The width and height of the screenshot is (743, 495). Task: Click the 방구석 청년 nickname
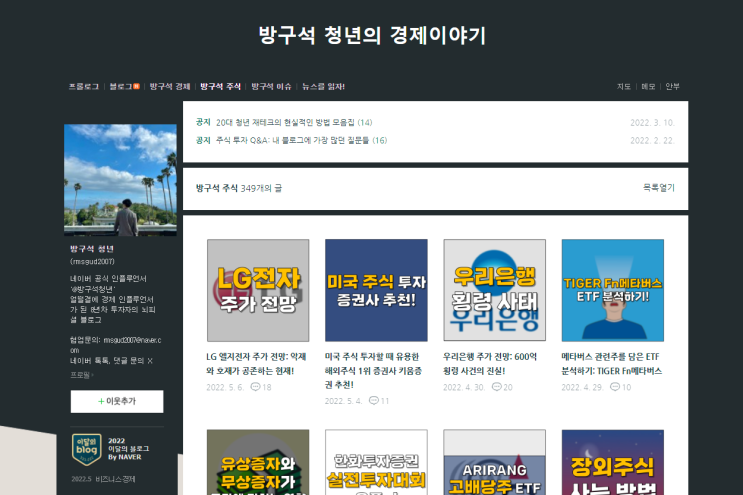(x=92, y=249)
